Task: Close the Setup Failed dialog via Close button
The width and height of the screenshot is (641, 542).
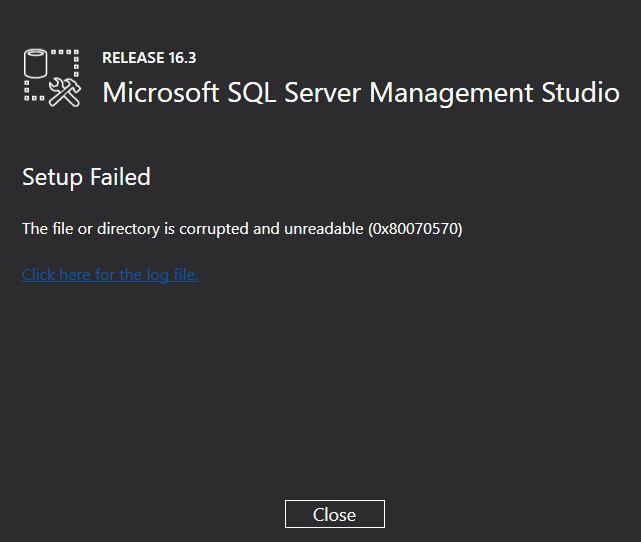Action: tap(334, 514)
